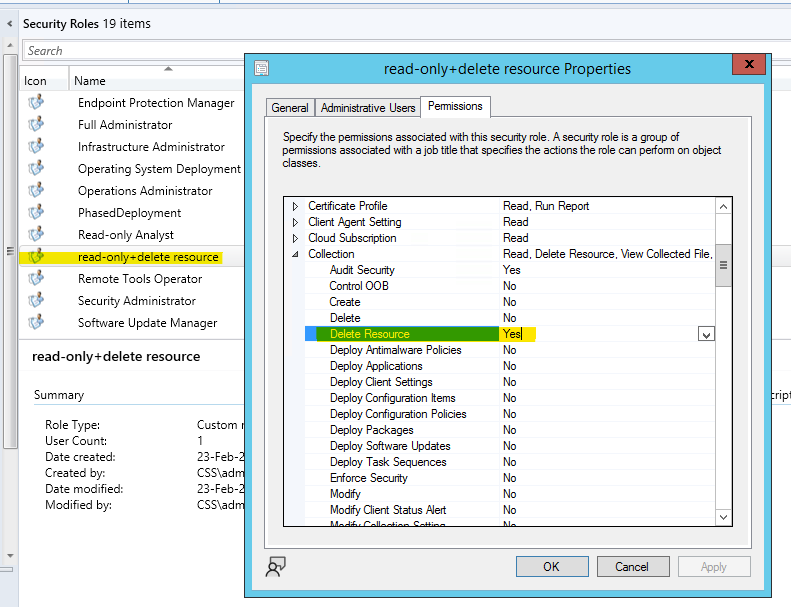Click the Operations Administrator role icon
The image size is (791, 607).
click(x=36, y=190)
